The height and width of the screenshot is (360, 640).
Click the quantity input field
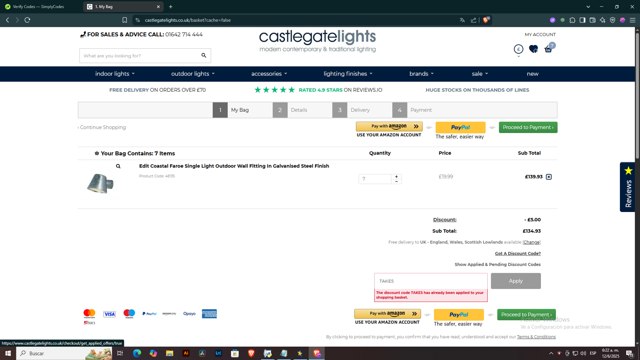(376, 179)
